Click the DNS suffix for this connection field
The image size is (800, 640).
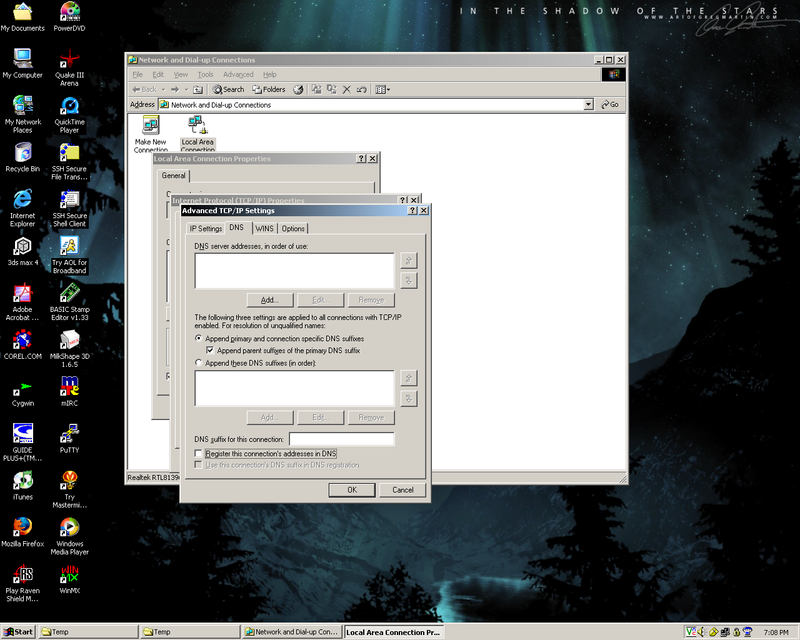point(342,439)
